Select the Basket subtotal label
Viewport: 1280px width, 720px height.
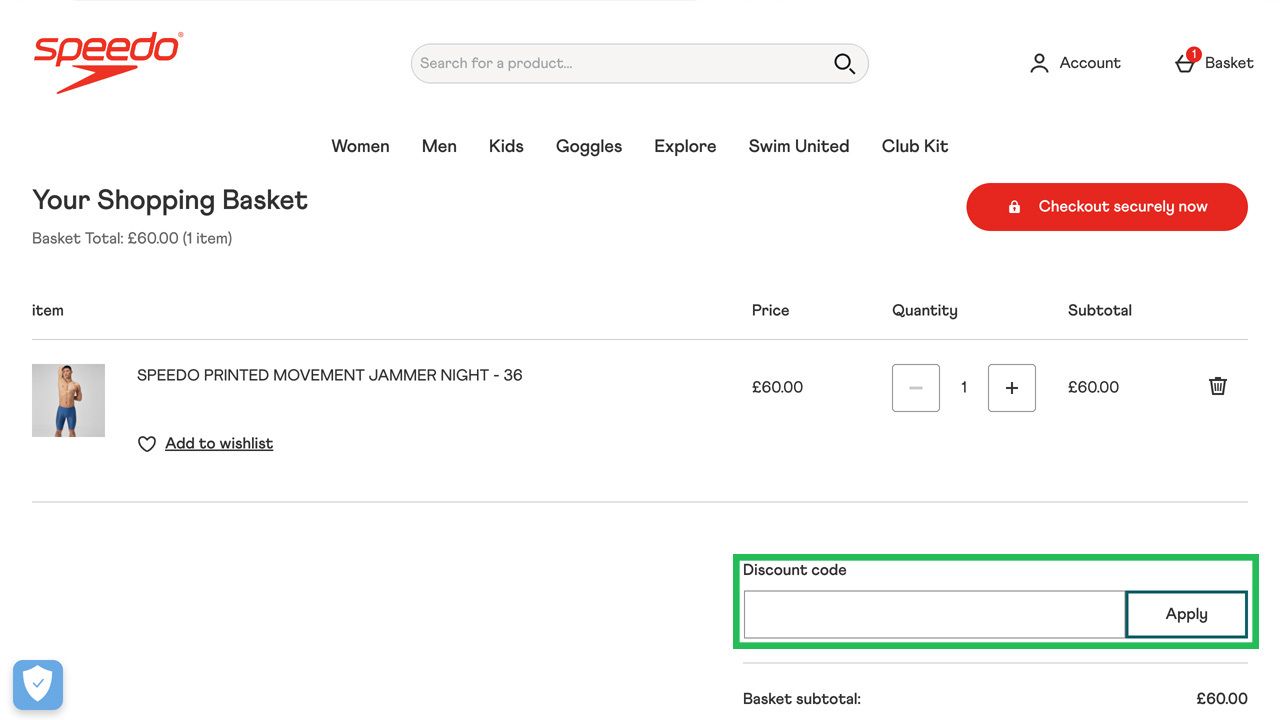tap(802, 699)
